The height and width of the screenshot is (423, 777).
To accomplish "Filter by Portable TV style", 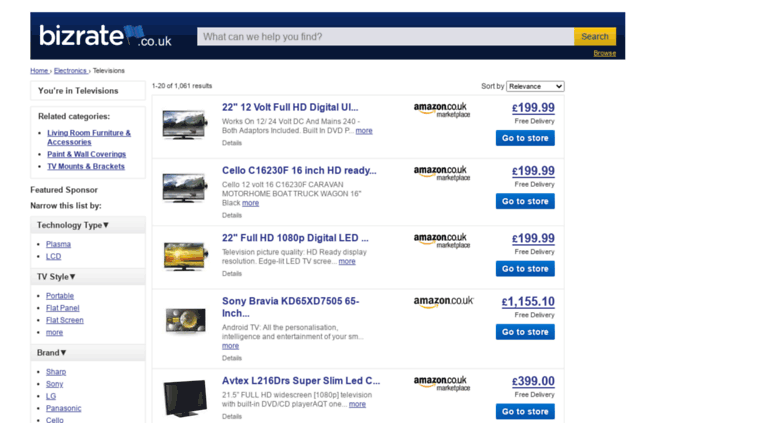I will [x=60, y=296].
